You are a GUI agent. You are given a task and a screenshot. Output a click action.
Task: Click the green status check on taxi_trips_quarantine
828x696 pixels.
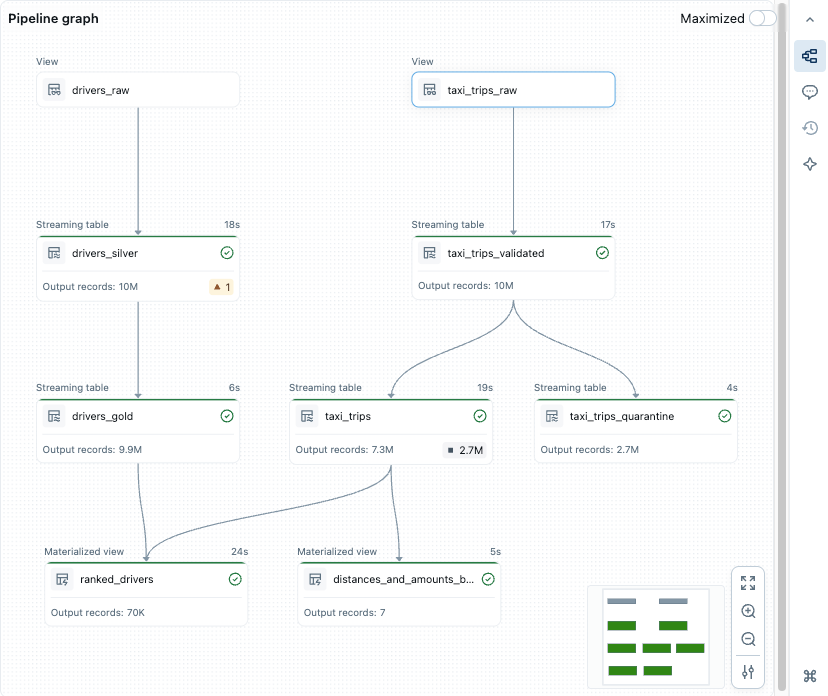click(x=724, y=416)
